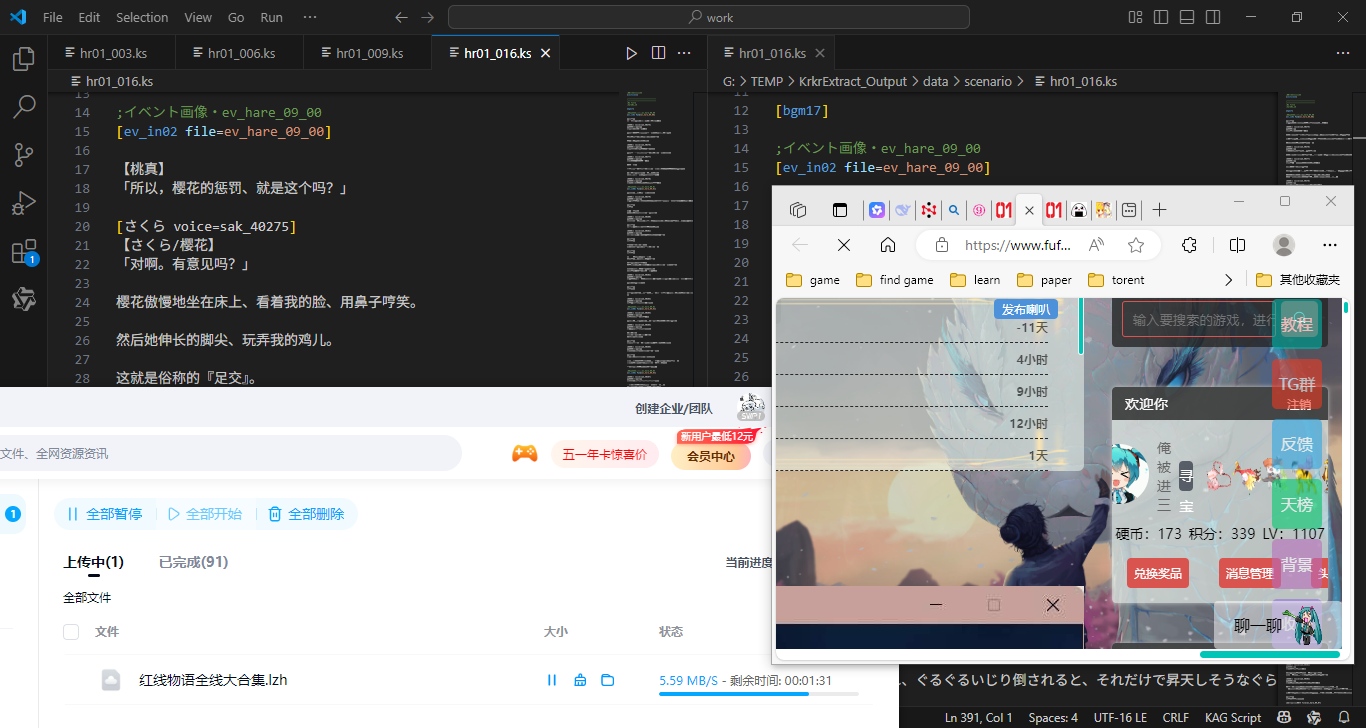Open the folder icon for the uploading file
The height and width of the screenshot is (728, 1366).
[x=607, y=680]
